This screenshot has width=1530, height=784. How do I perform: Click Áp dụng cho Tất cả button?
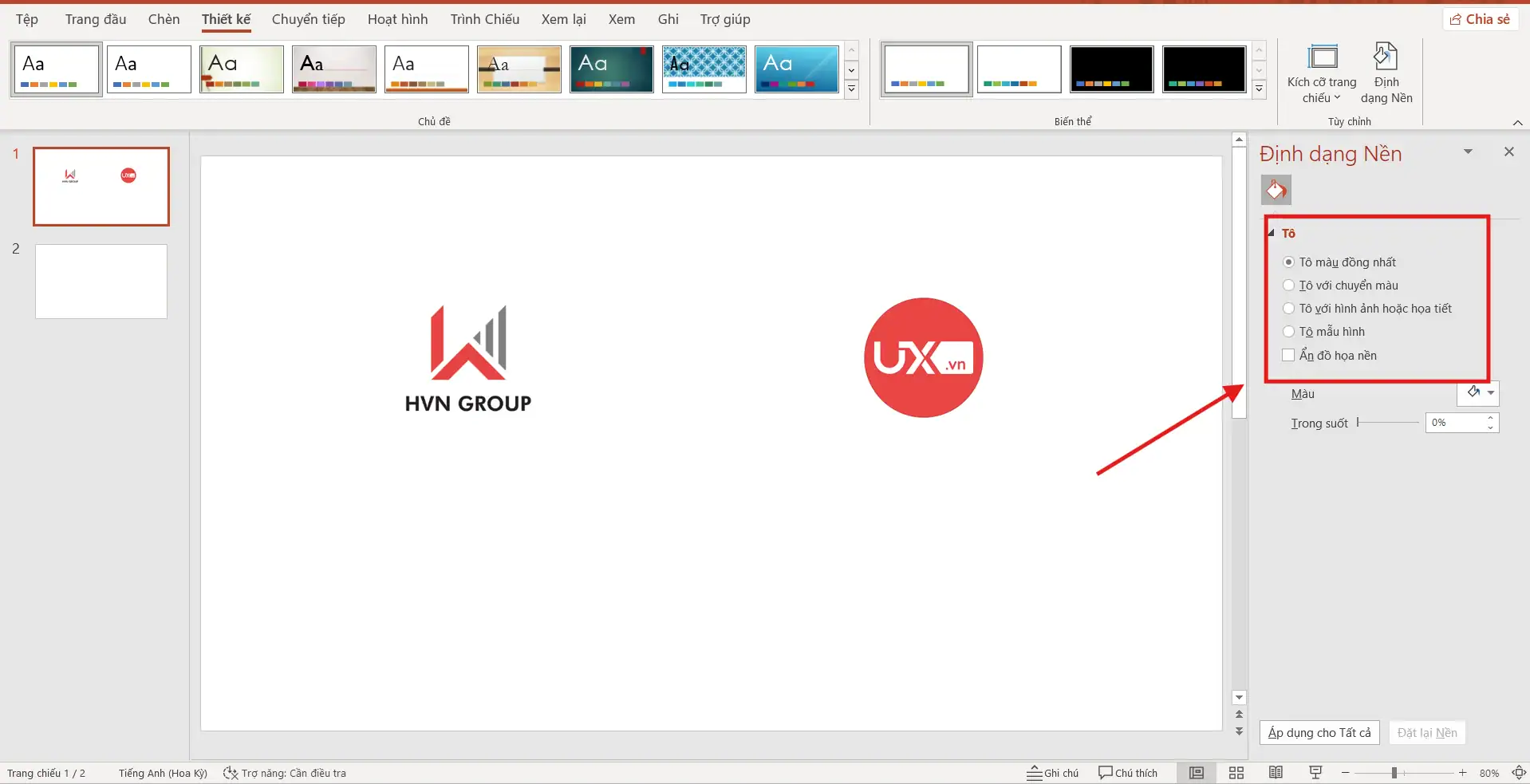[1319, 732]
